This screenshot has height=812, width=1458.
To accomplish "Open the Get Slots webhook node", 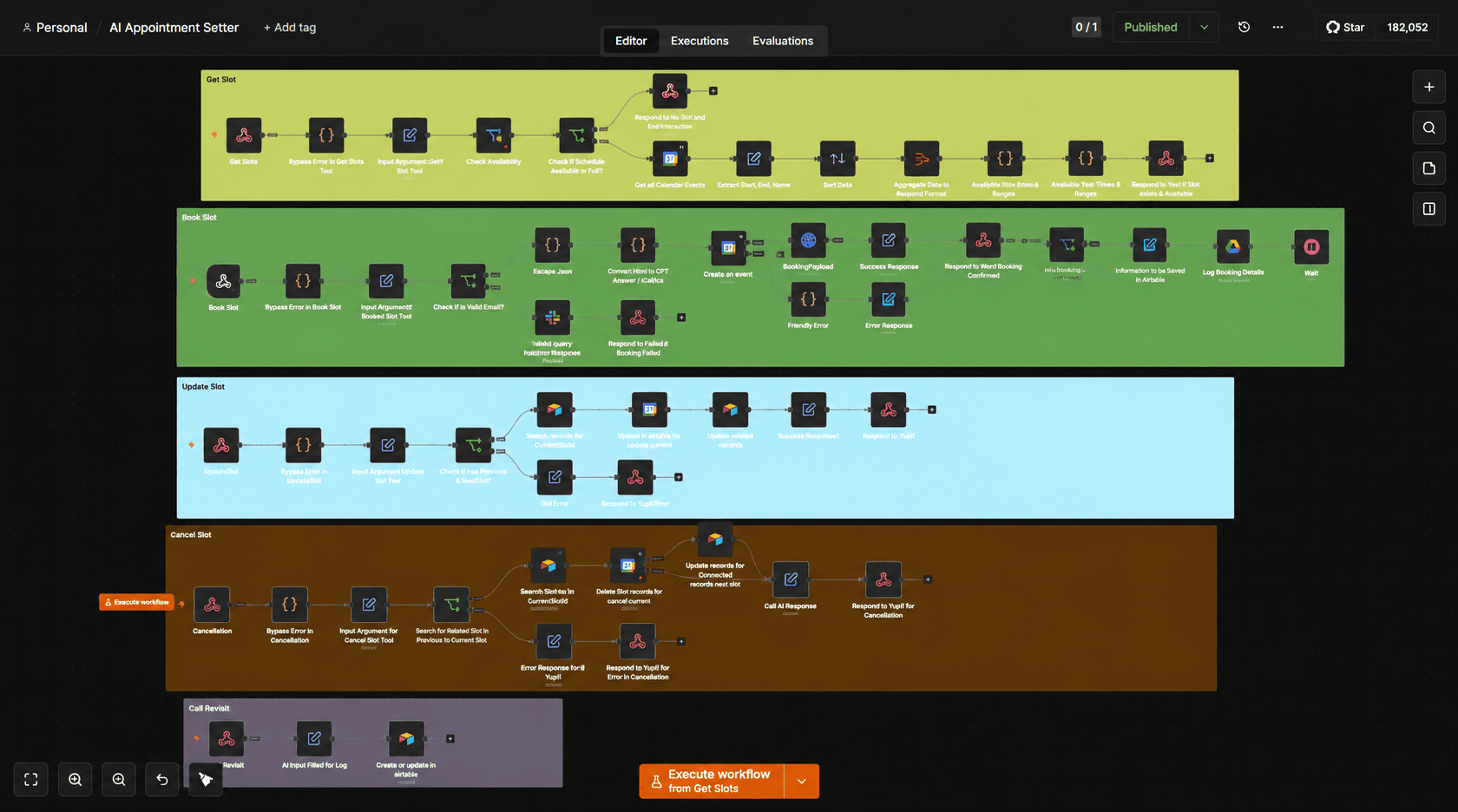I will click(244, 135).
